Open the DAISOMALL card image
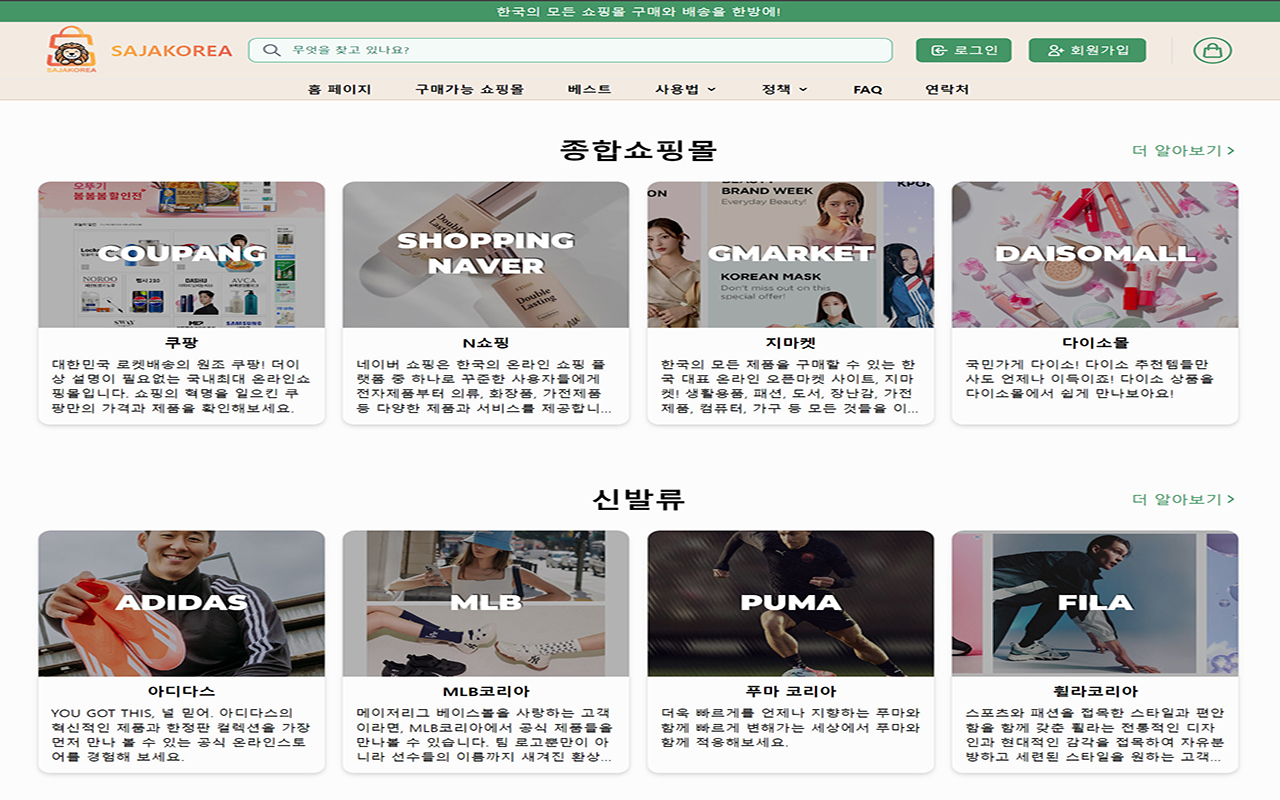 click(x=1095, y=254)
